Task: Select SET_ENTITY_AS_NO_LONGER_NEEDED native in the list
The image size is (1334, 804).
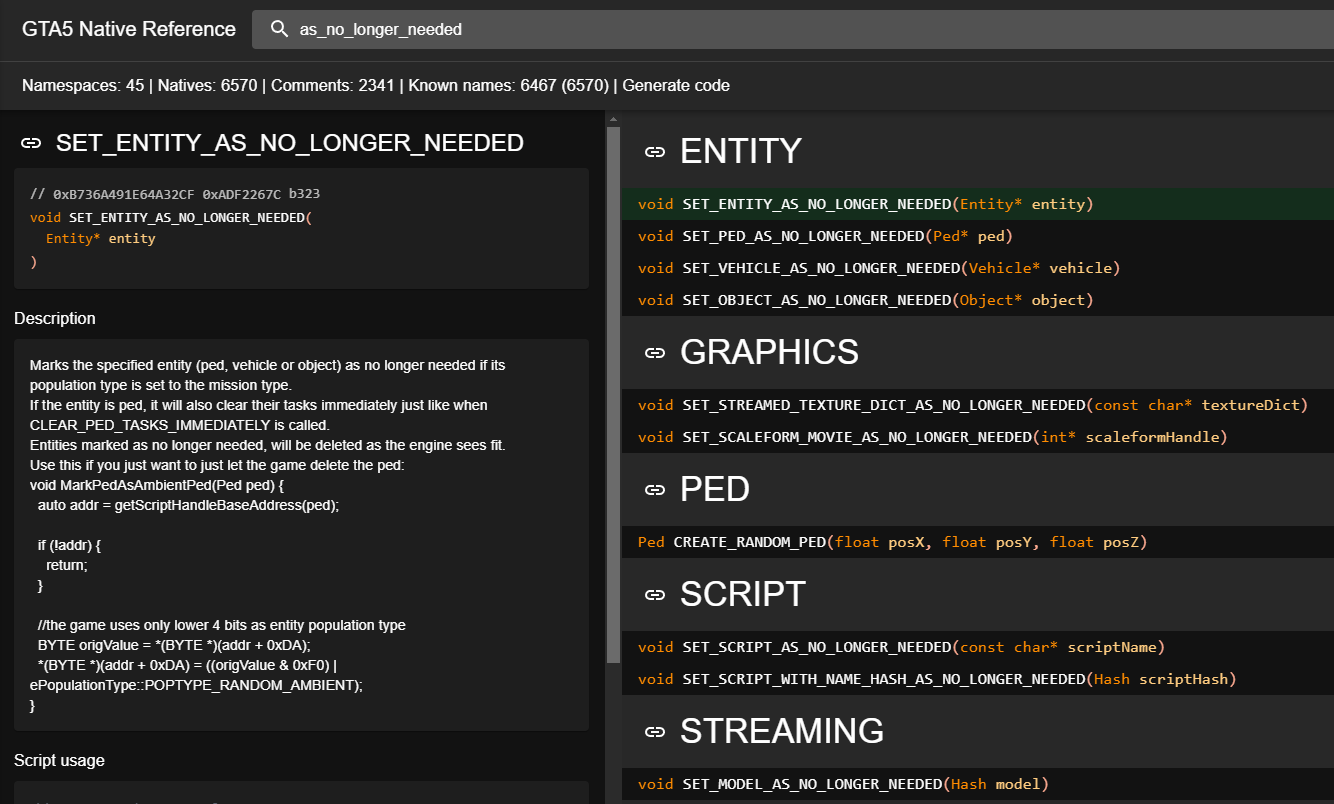Action: [x=978, y=204]
